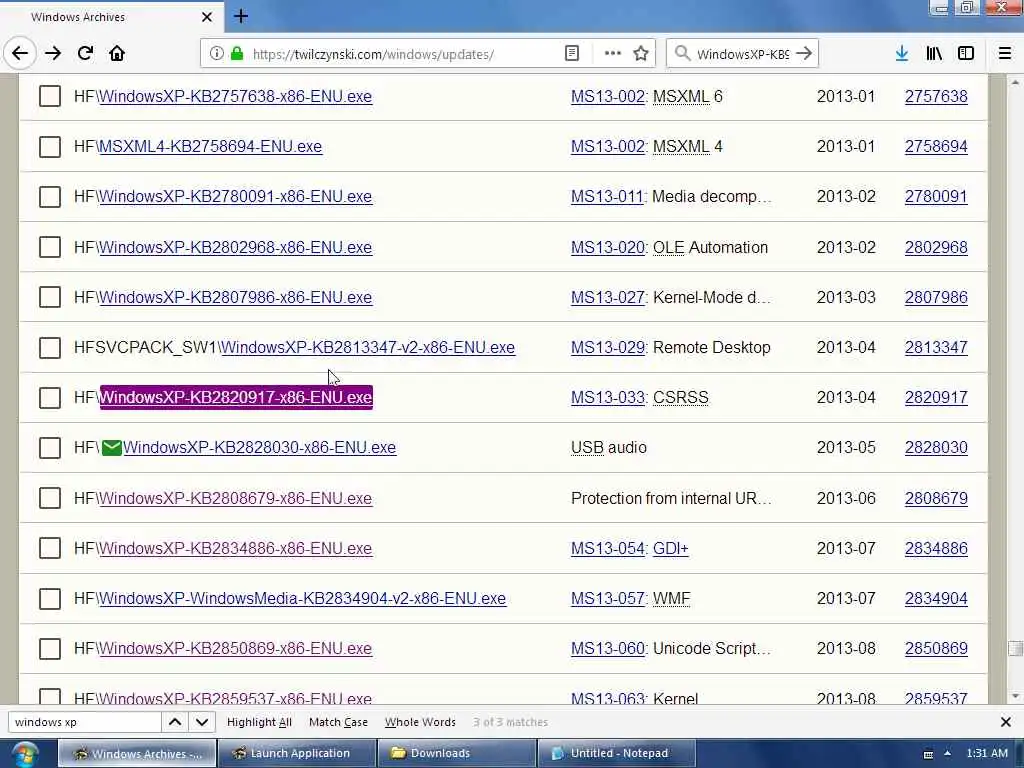
Task: Open Firefox hamburger menu
Action: pyautogui.click(x=1005, y=54)
